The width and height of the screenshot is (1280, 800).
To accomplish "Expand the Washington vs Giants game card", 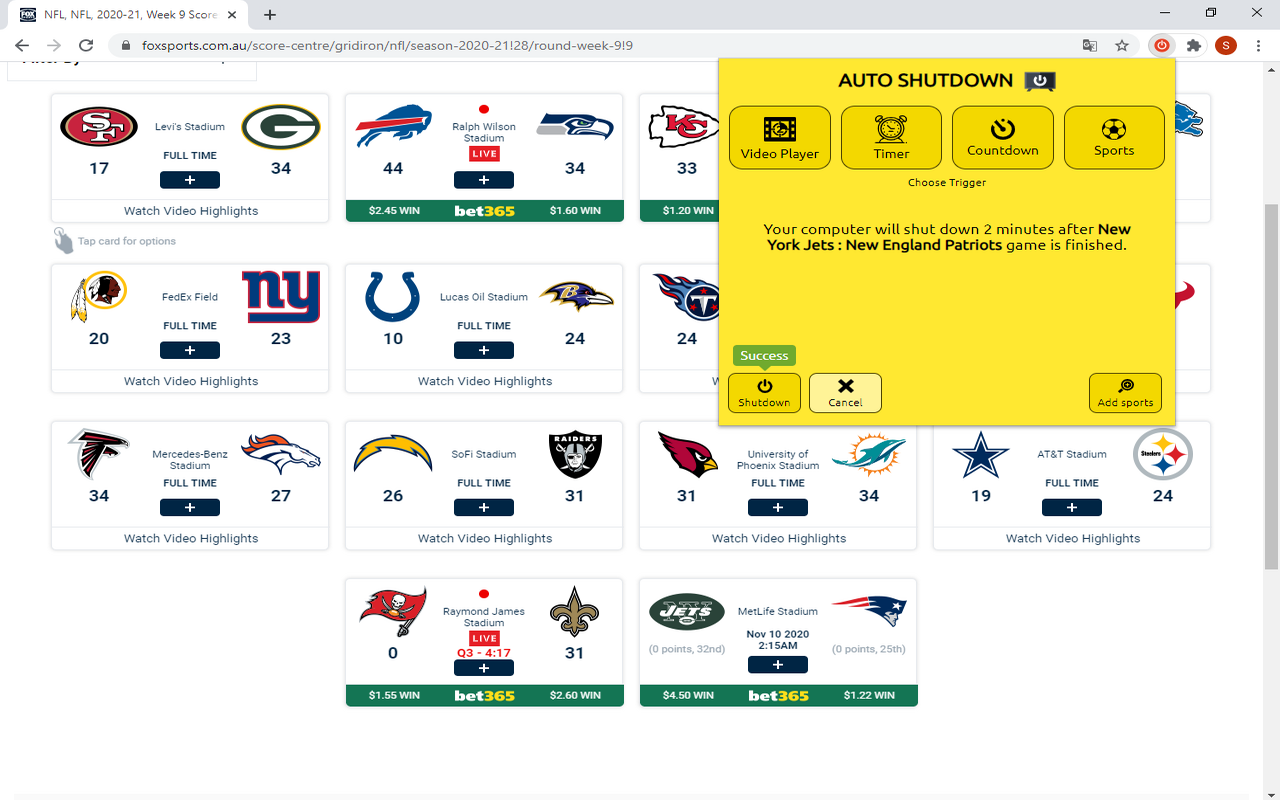I will coord(190,350).
